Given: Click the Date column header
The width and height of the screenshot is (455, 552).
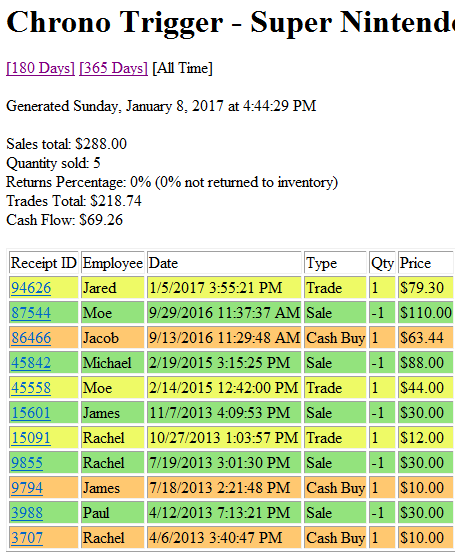Looking at the screenshot, I should (x=224, y=263).
